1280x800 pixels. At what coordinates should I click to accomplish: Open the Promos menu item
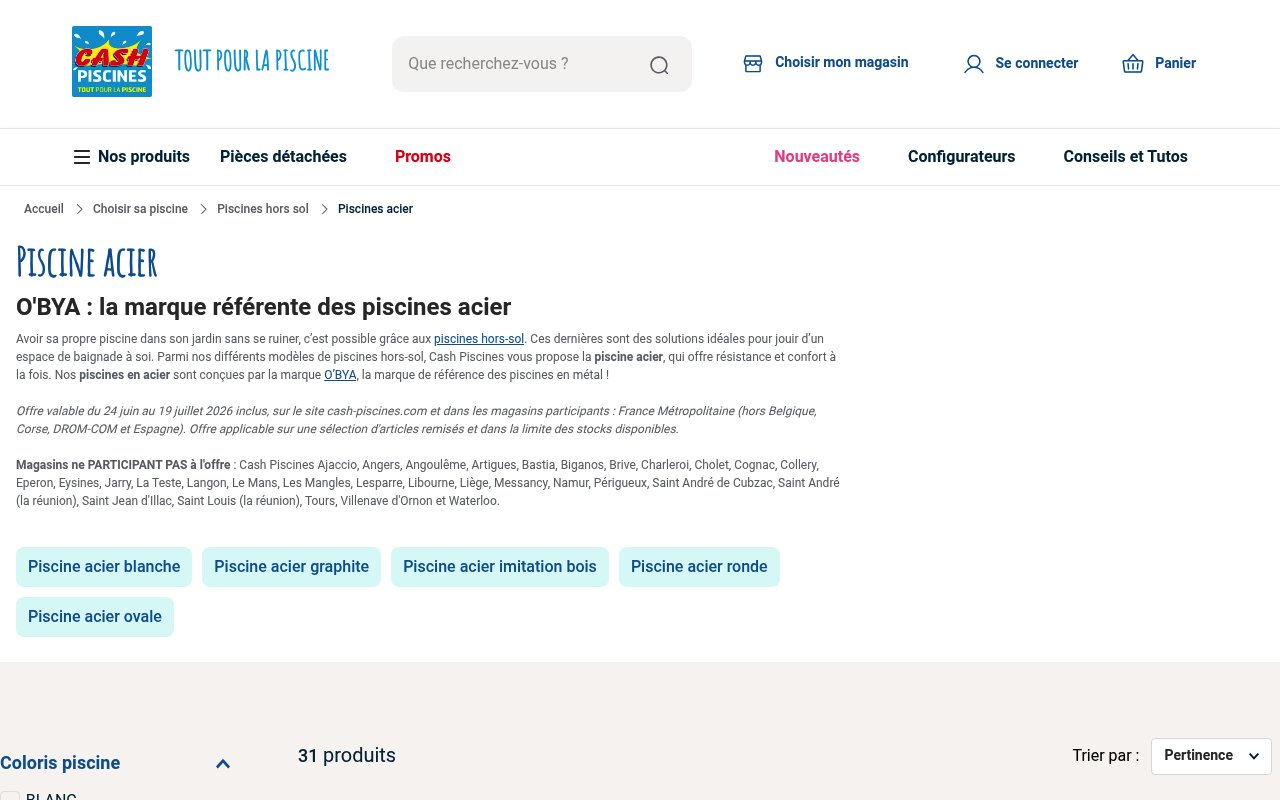pyautogui.click(x=423, y=156)
